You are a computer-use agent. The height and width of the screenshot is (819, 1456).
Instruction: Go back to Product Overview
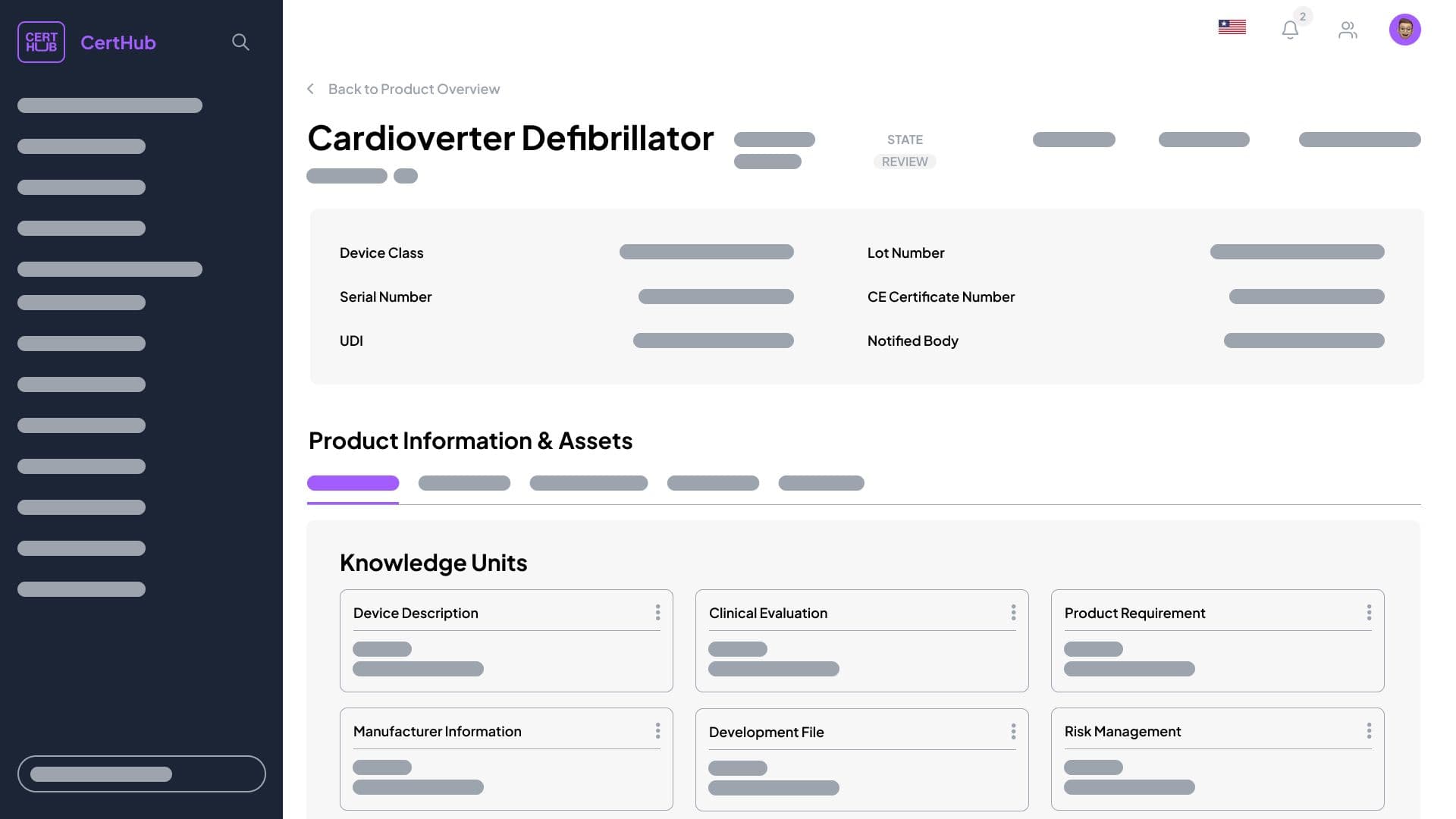pyautogui.click(x=413, y=89)
